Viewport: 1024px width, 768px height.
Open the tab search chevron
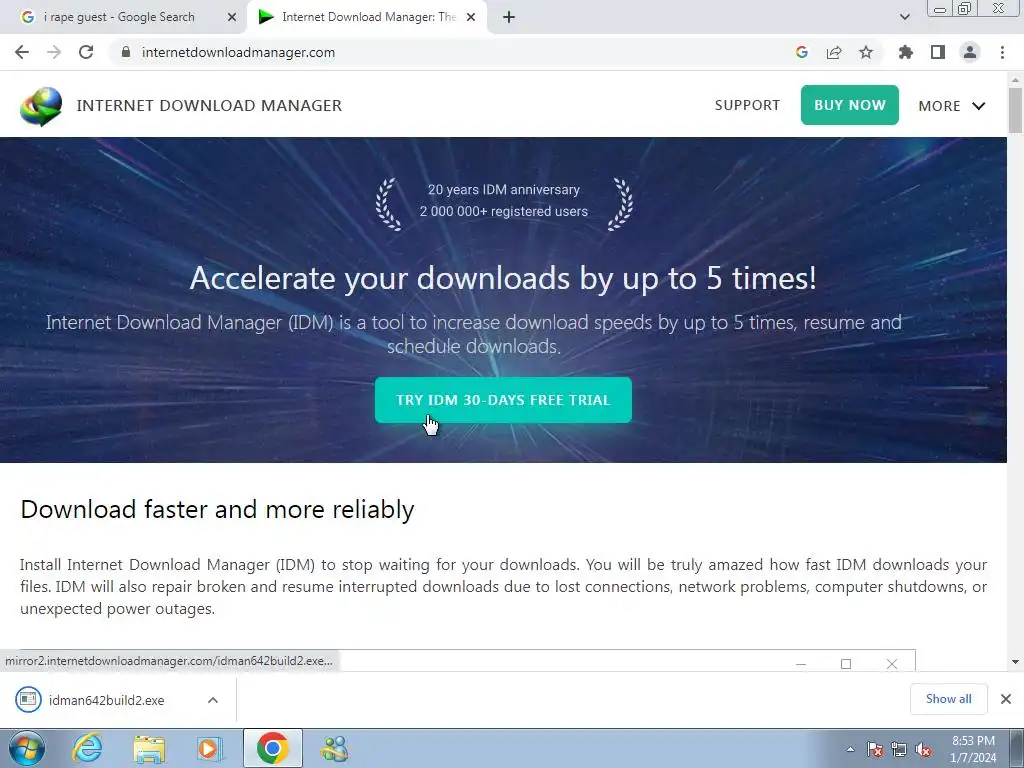904,17
